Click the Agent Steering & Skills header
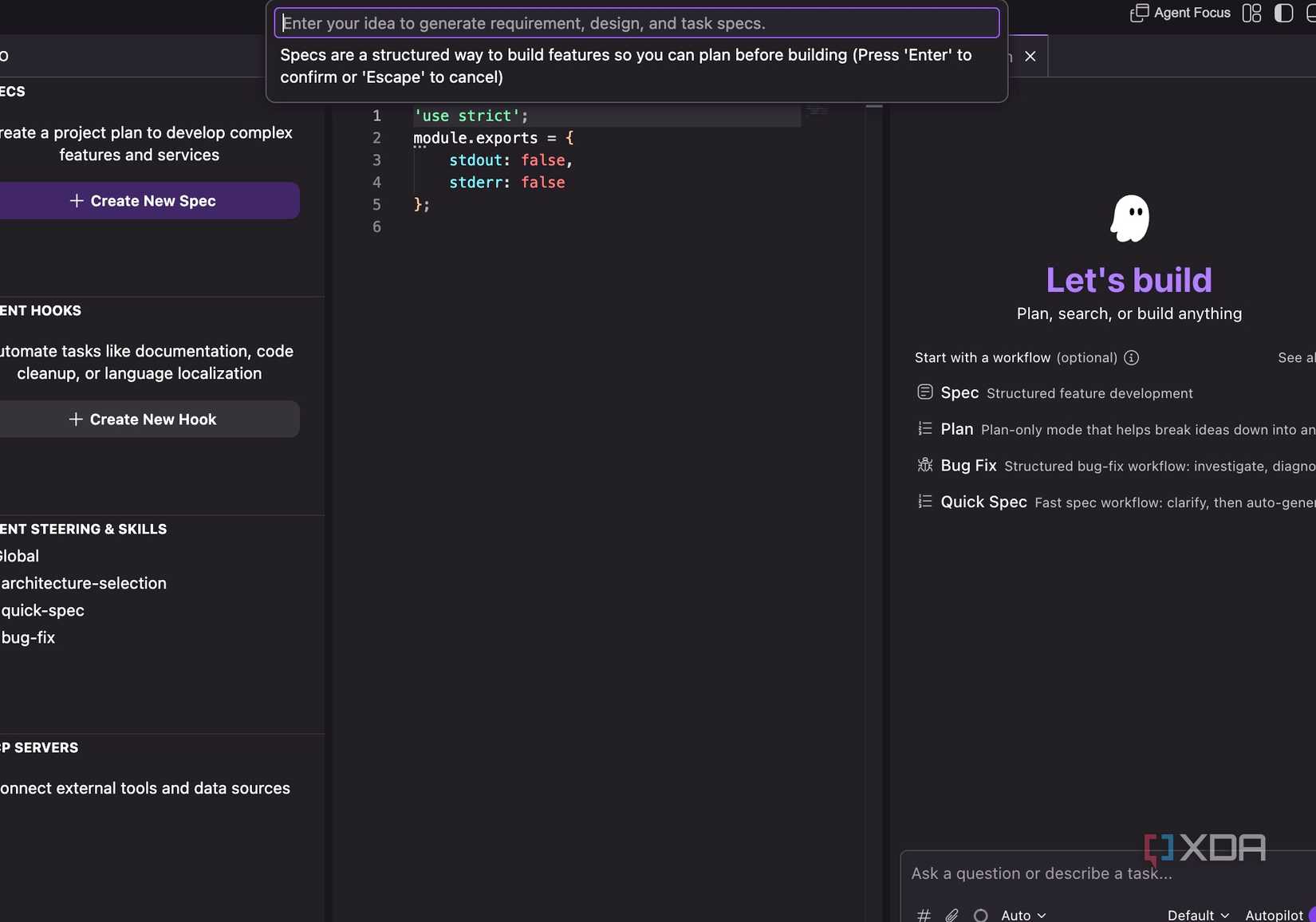 (x=84, y=529)
